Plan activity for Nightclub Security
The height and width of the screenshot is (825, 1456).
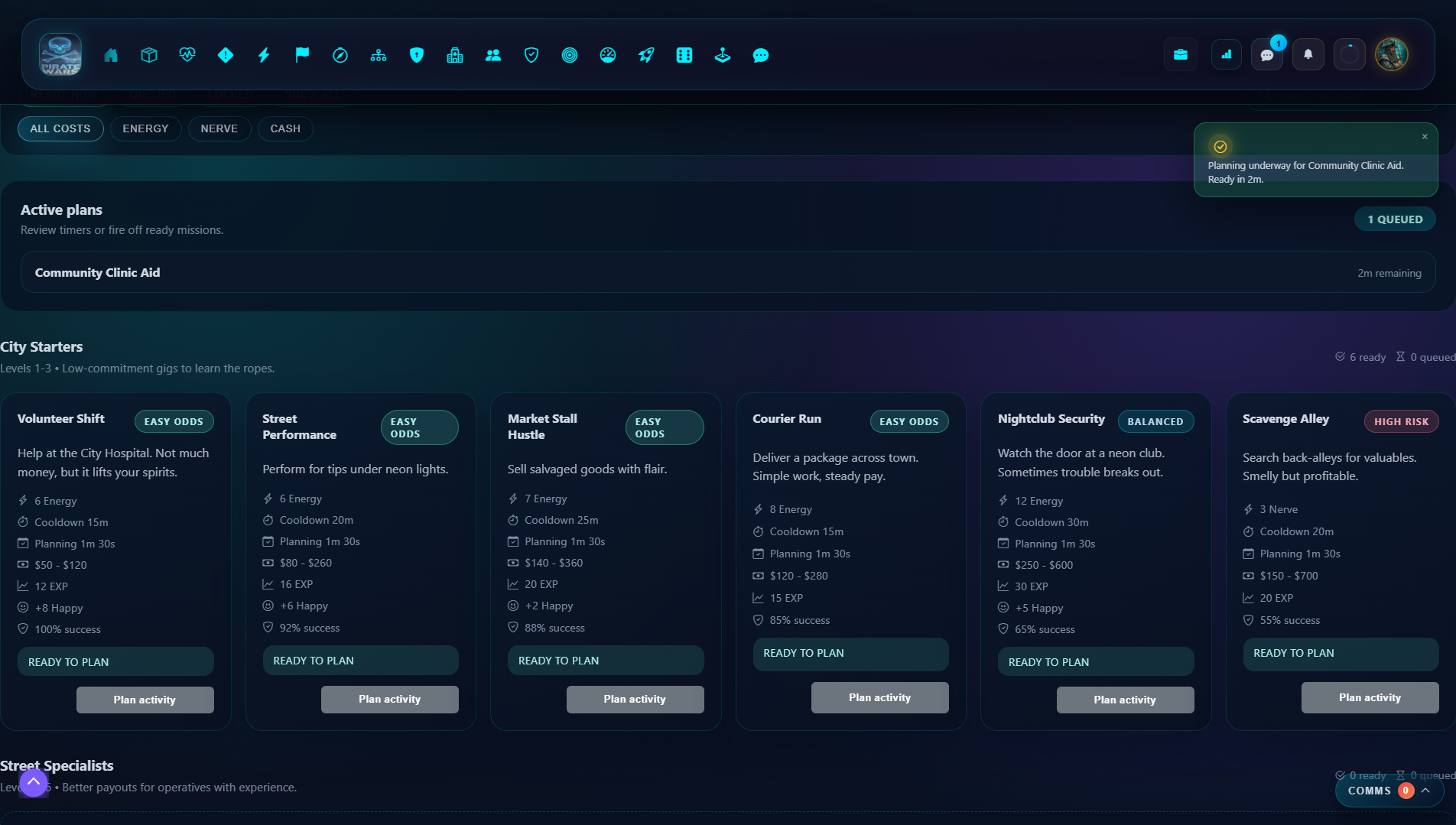coord(1124,700)
